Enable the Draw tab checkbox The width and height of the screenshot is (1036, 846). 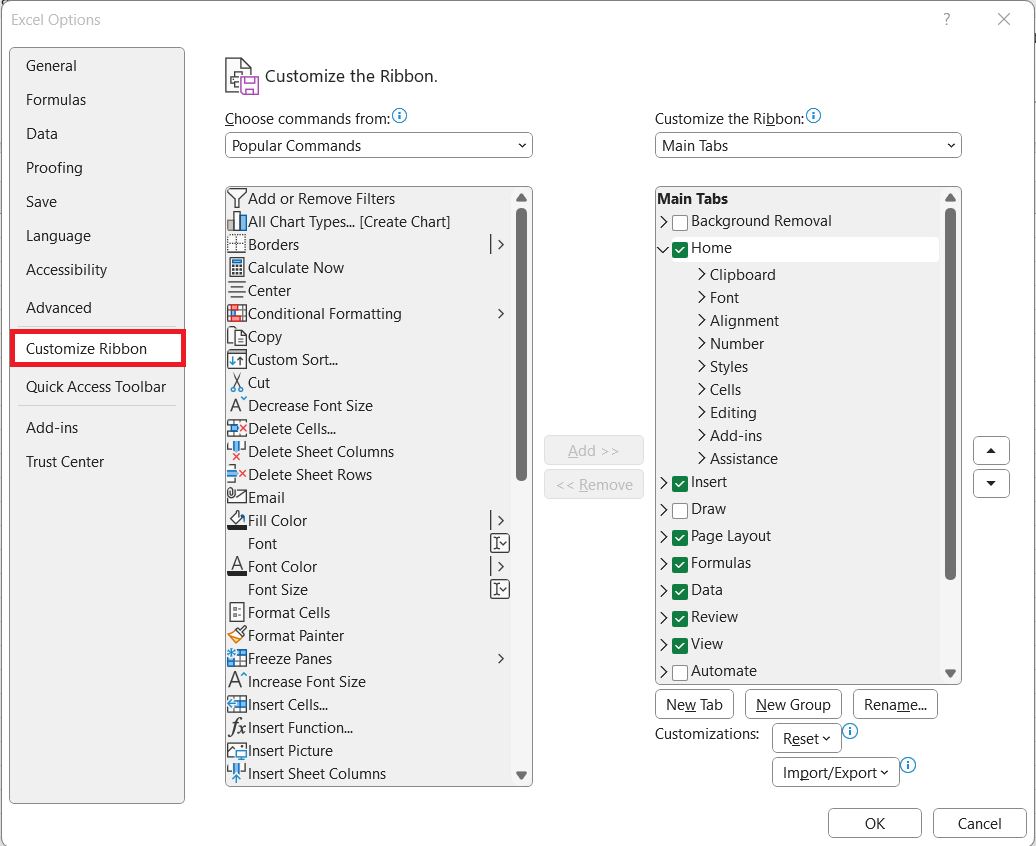coord(680,510)
